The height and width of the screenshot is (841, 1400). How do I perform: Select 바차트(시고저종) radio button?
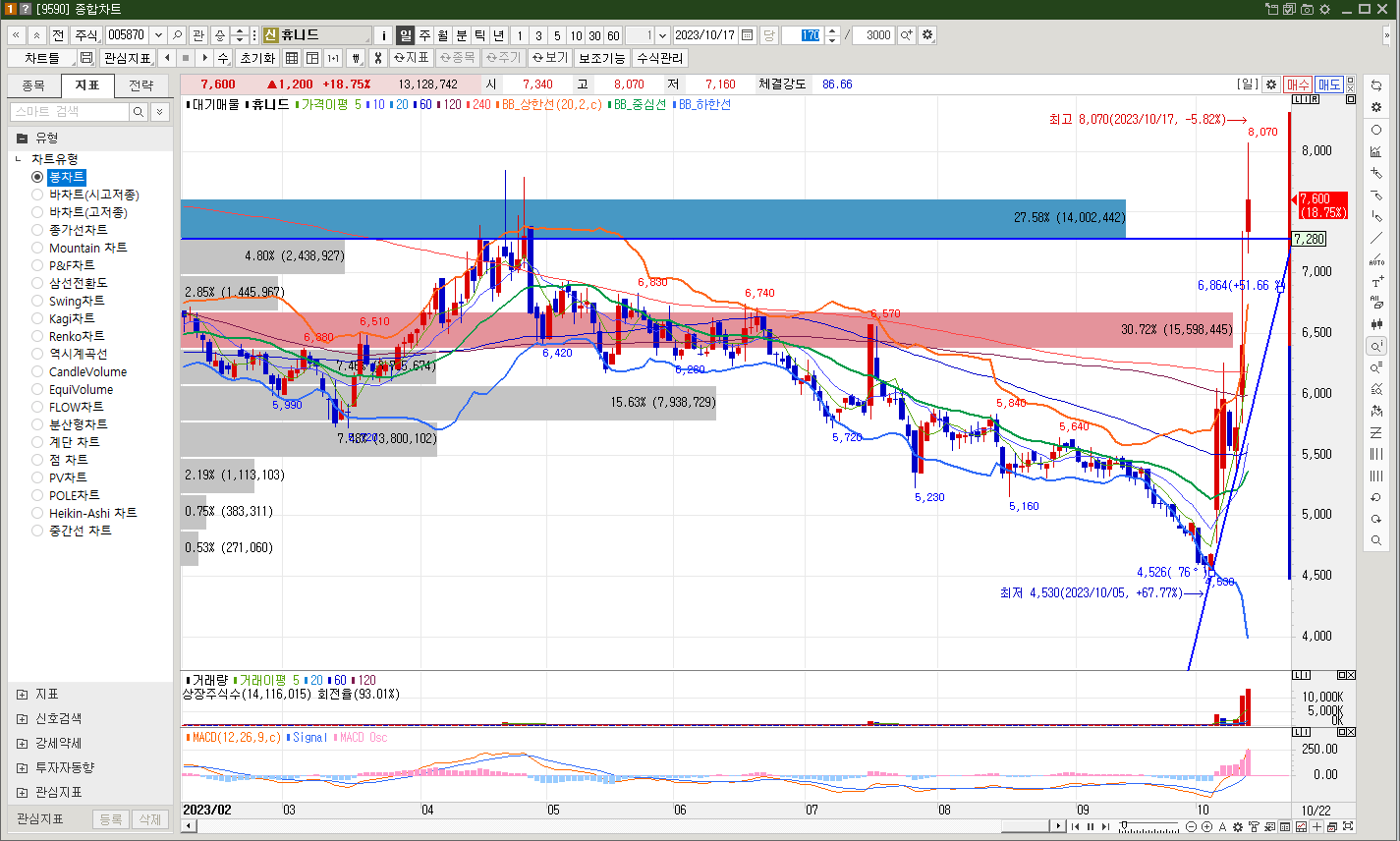click(x=37, y=195)
